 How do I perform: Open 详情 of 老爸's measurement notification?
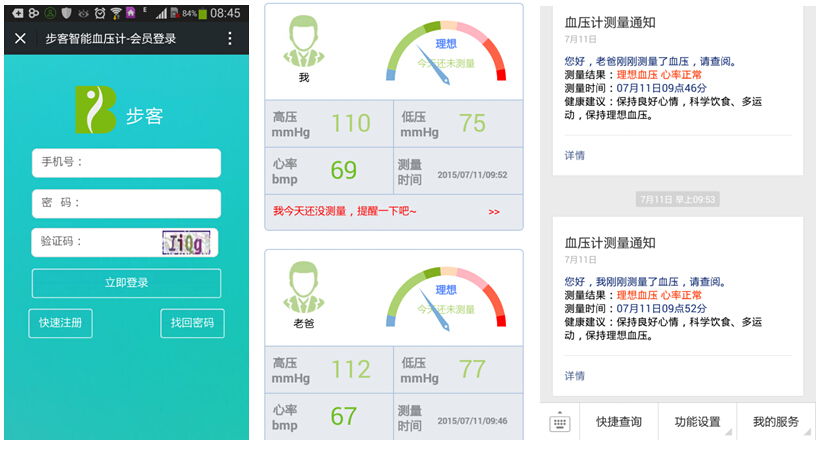click(x=574, y=155)
